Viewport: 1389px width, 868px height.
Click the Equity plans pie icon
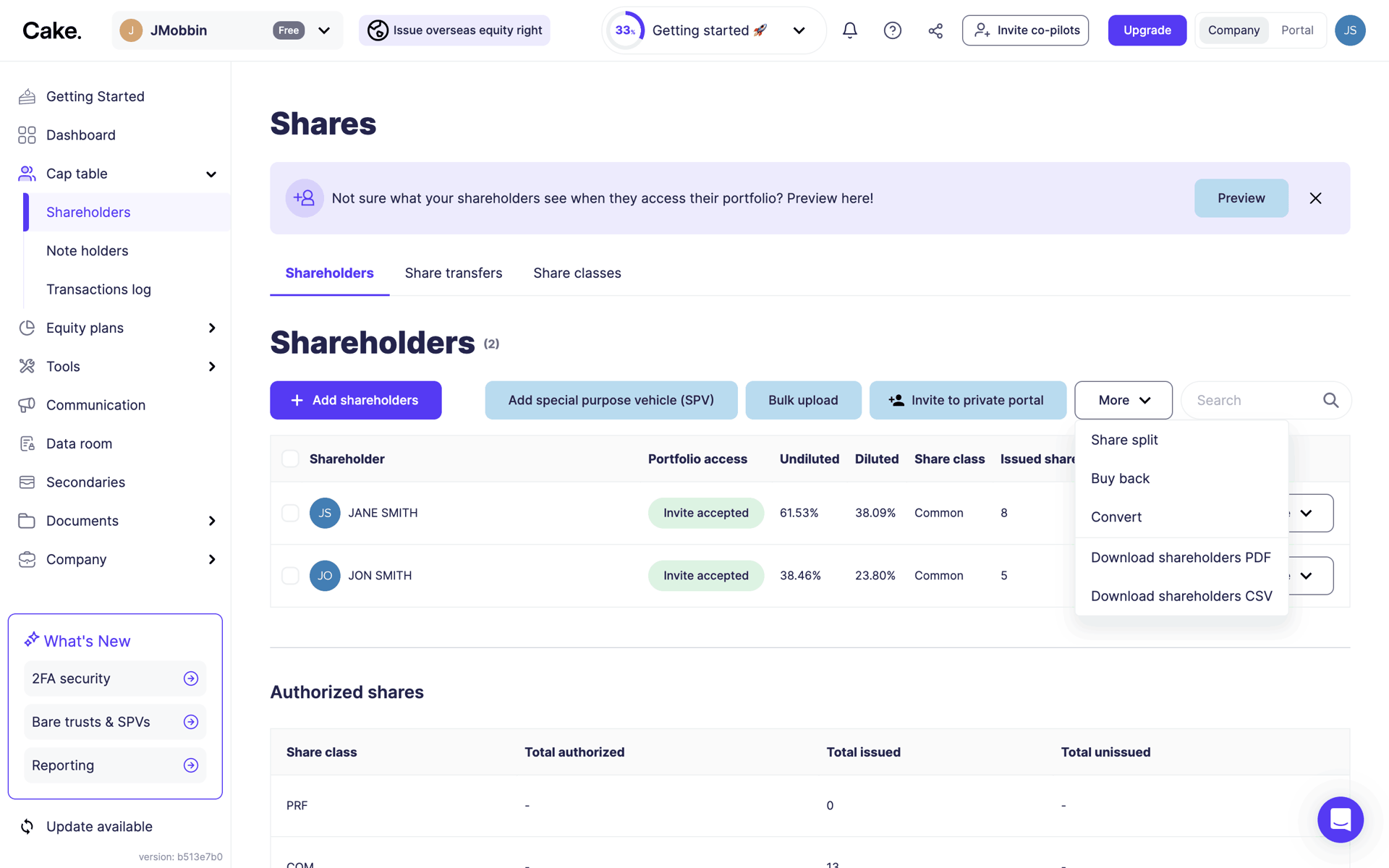pos(27,328)
